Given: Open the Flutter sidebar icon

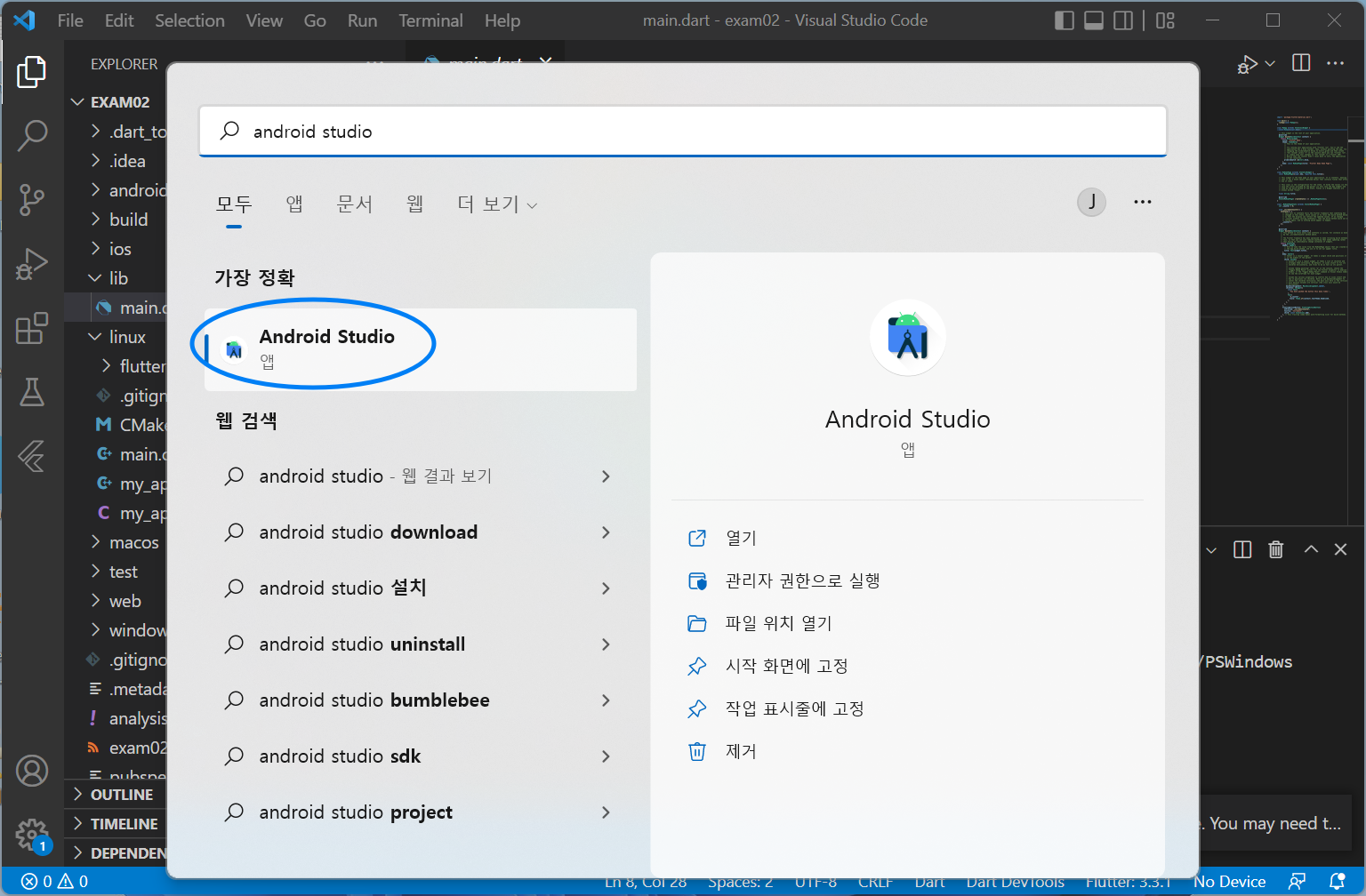Looking at the screenshot, I should [x=32, y=456].
